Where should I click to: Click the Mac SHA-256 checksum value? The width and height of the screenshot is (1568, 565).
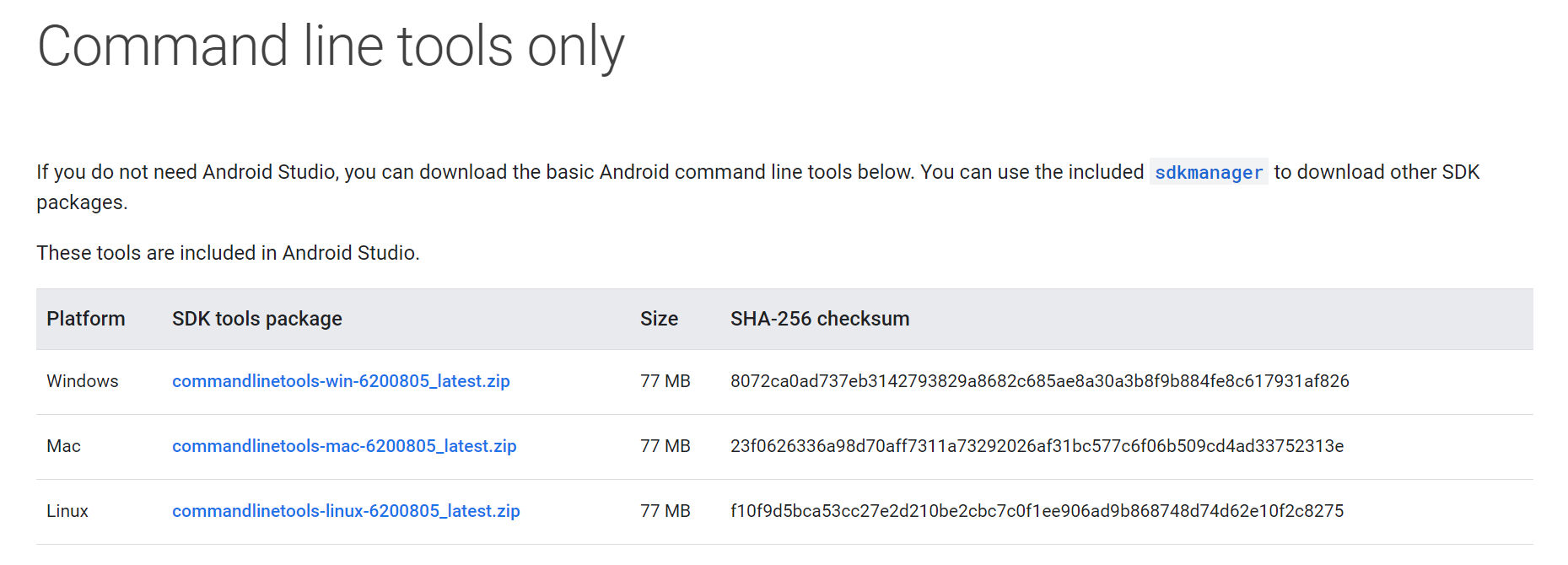click(x=1037, y=446)
